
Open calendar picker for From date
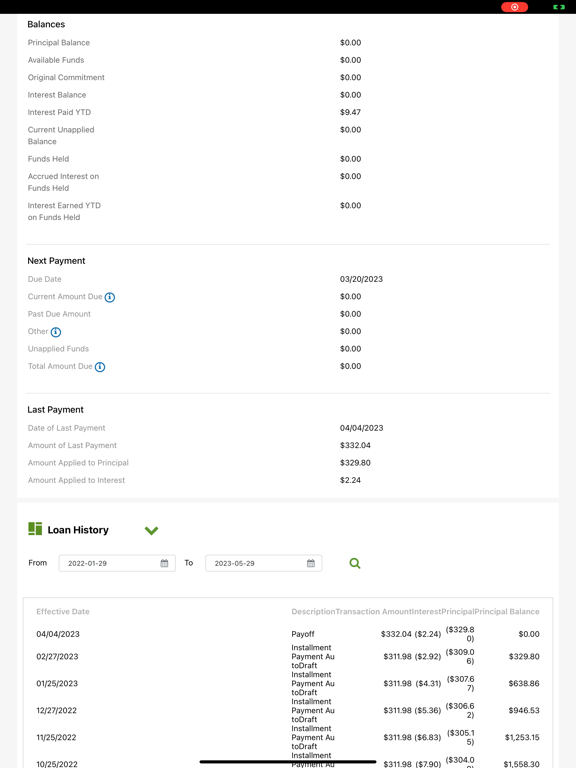click(164, 563)
